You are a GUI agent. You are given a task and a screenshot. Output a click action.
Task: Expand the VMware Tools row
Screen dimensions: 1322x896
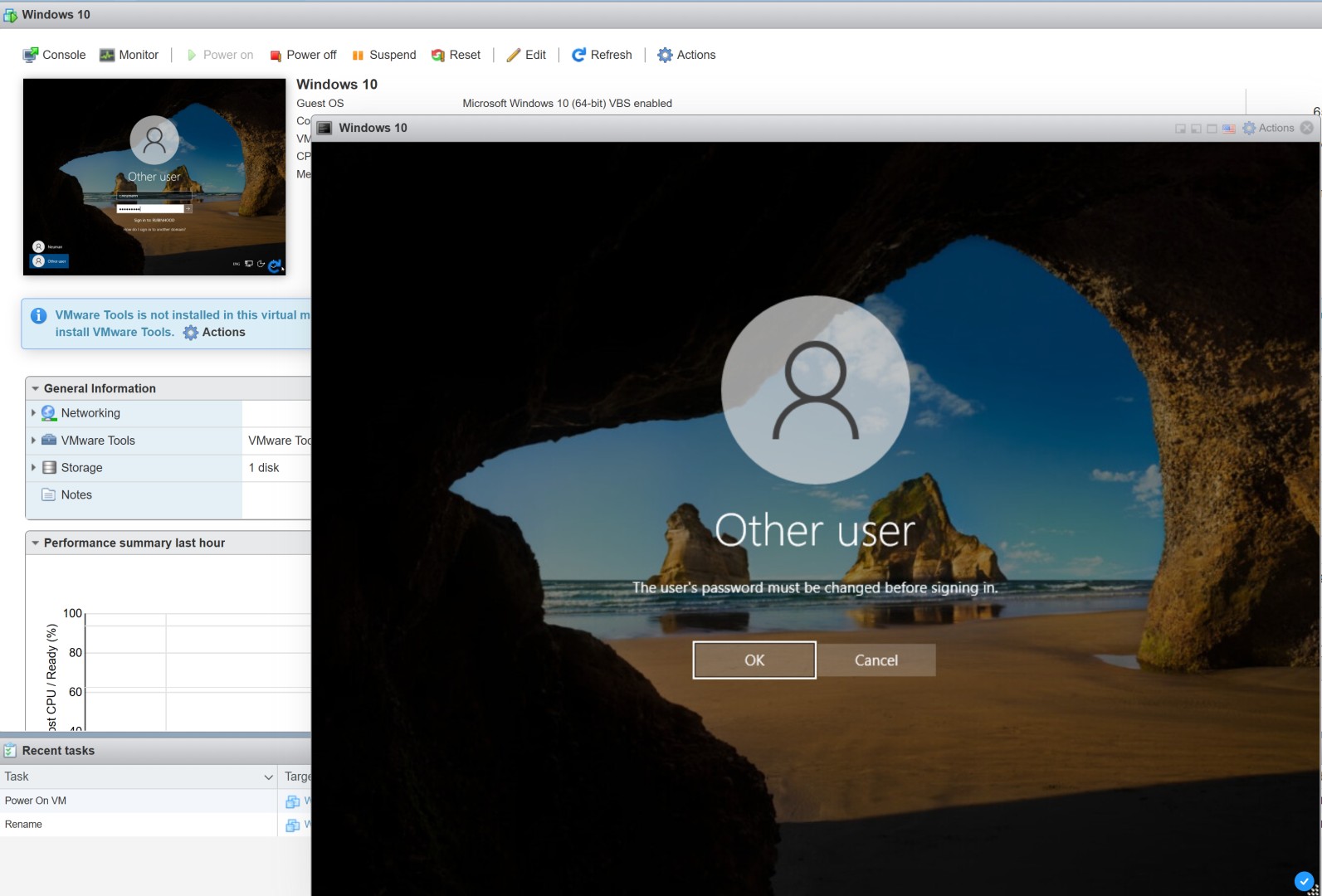click(x=33, y=440)
